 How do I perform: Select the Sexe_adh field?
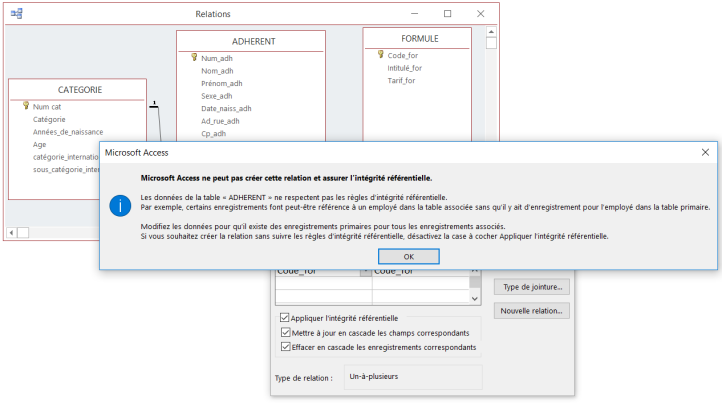coord(216,96)
